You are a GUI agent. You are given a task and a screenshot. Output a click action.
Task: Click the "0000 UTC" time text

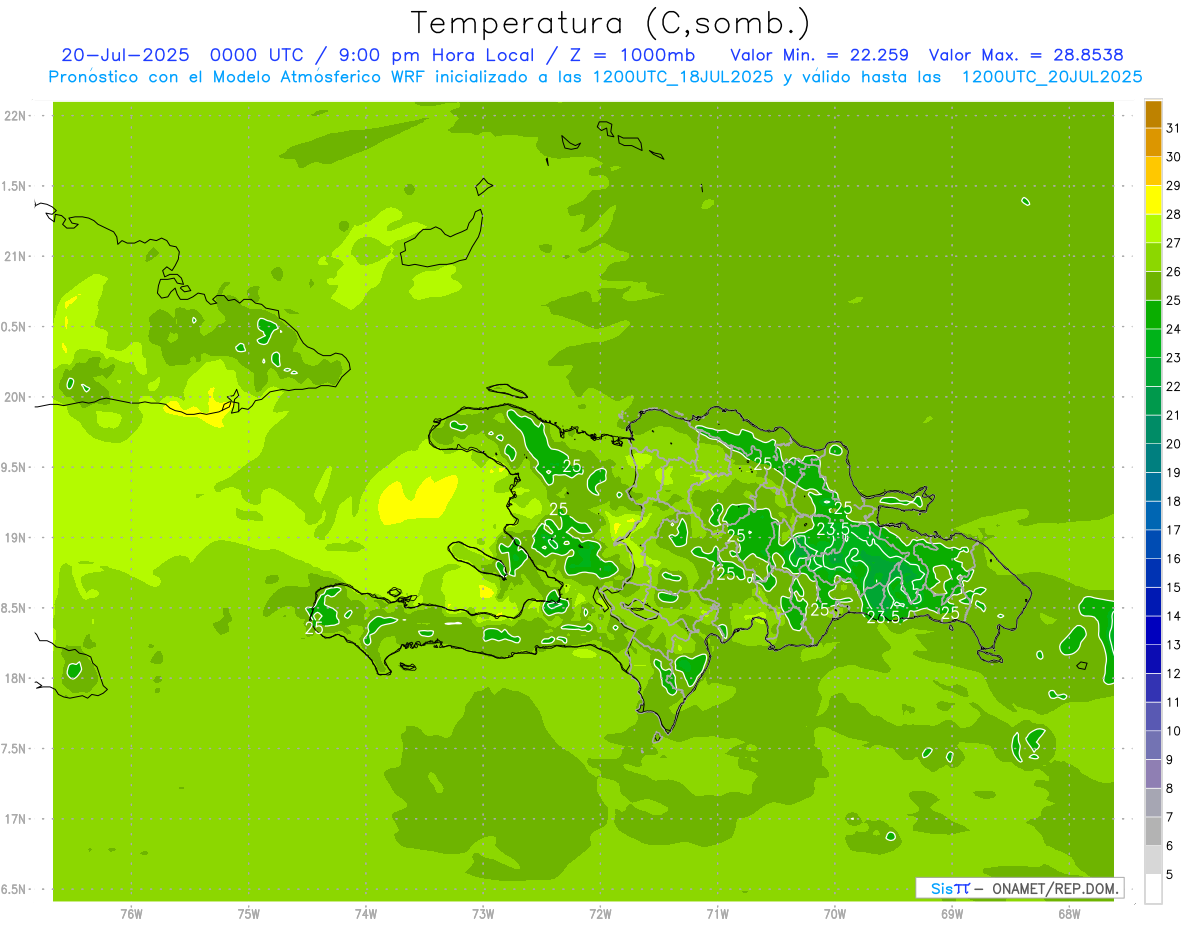click(x=259, y=55)
